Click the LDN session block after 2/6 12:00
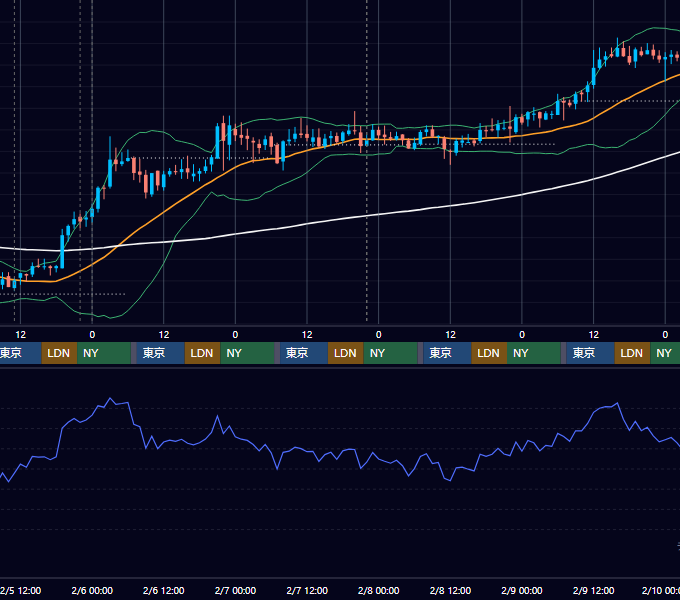Viewport: 680px width, 600px height. click(203, 353)
